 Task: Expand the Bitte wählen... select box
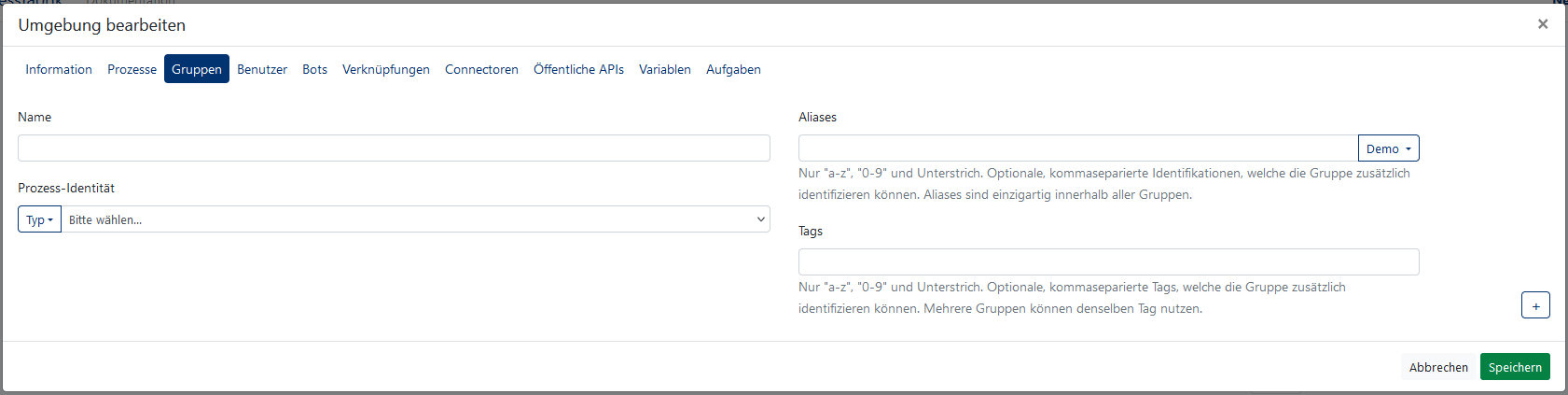point(415,219)
